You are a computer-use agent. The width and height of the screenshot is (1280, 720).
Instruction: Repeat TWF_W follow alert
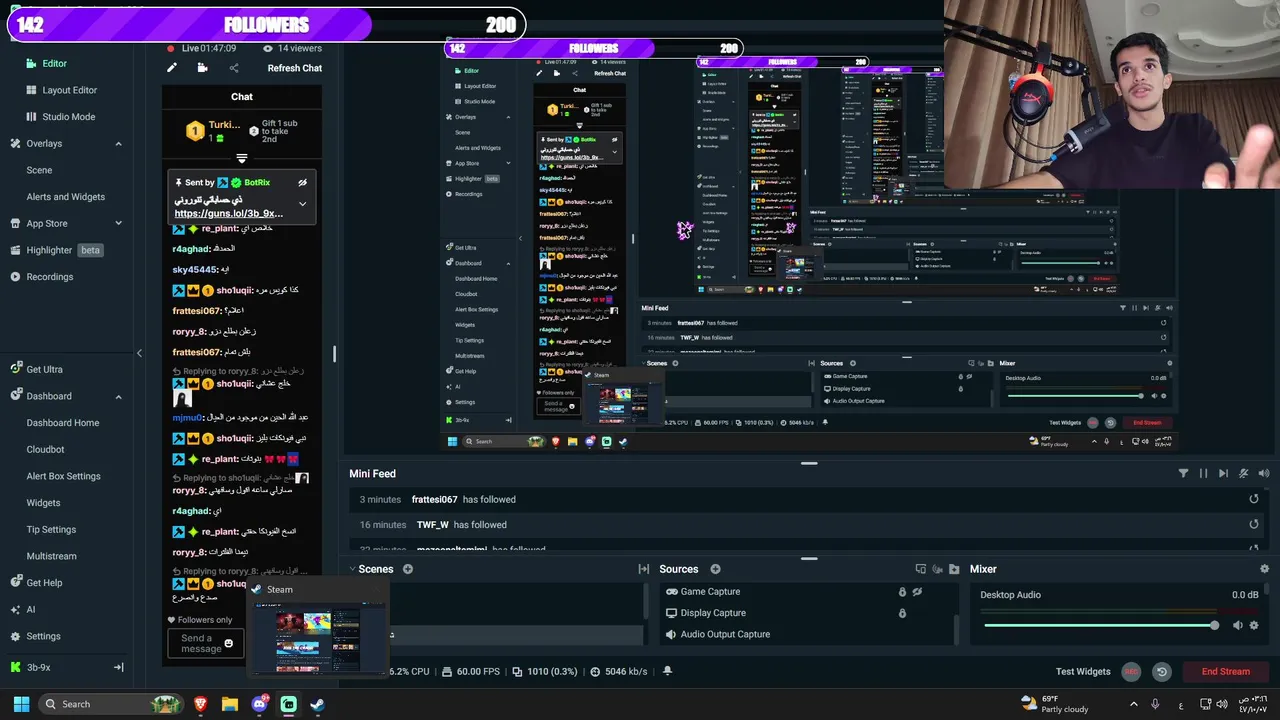pyautogui.click(x=1254, y=524)
